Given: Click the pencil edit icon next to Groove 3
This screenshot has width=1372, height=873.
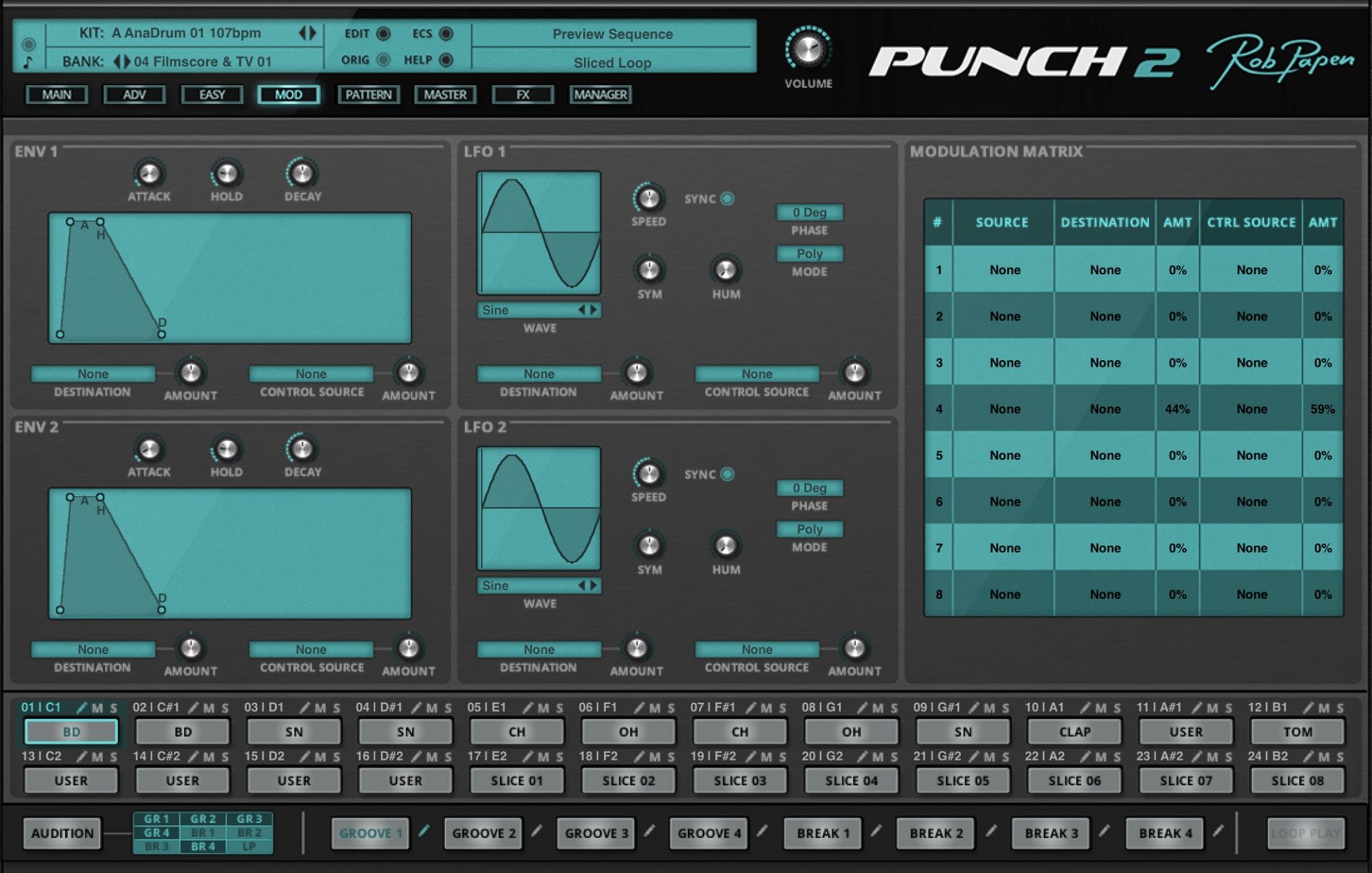Looking at the screenshot, I should tap(650, 830).
